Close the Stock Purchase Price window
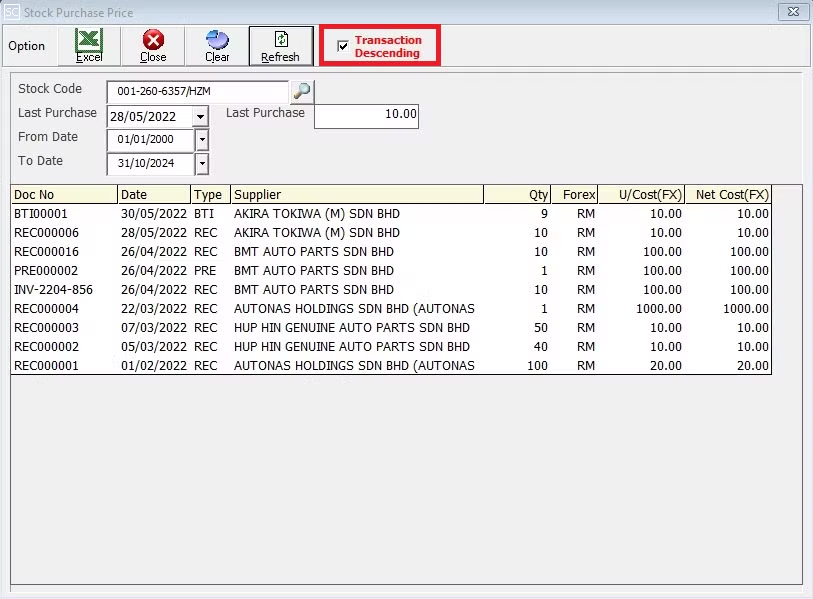The height and width of the screenshot is (599, 813). (x=793, y=11)
